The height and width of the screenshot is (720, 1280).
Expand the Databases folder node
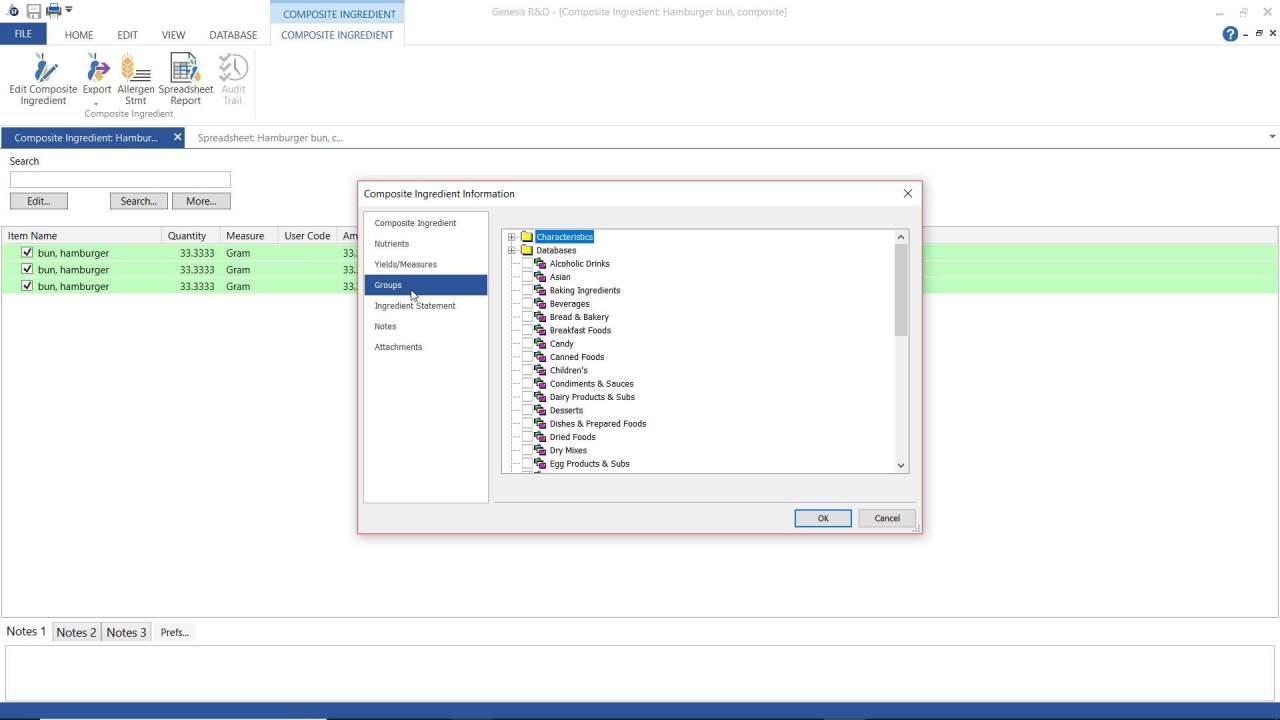(x=512, y=250)
